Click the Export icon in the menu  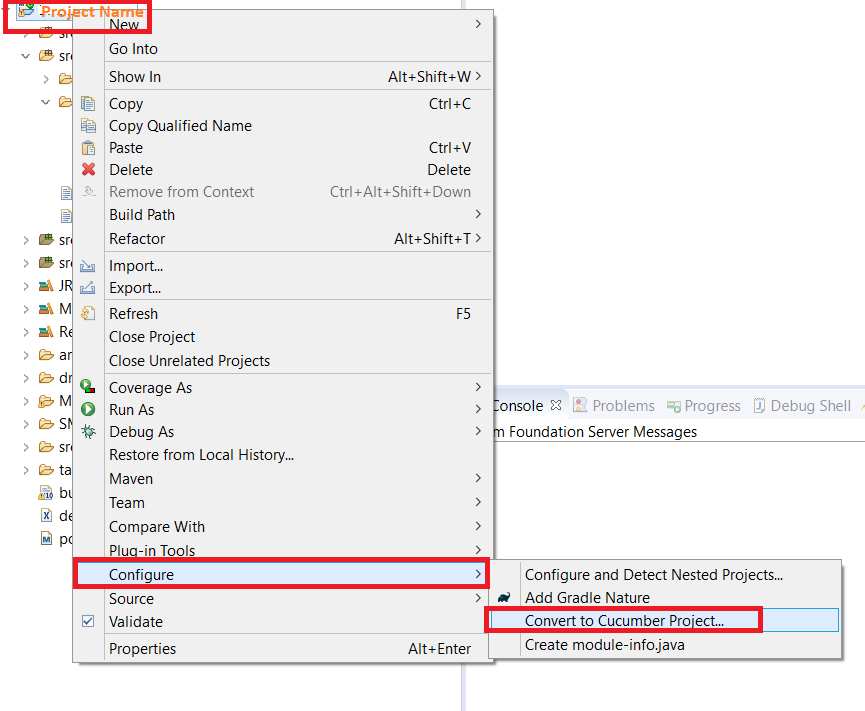88,288
